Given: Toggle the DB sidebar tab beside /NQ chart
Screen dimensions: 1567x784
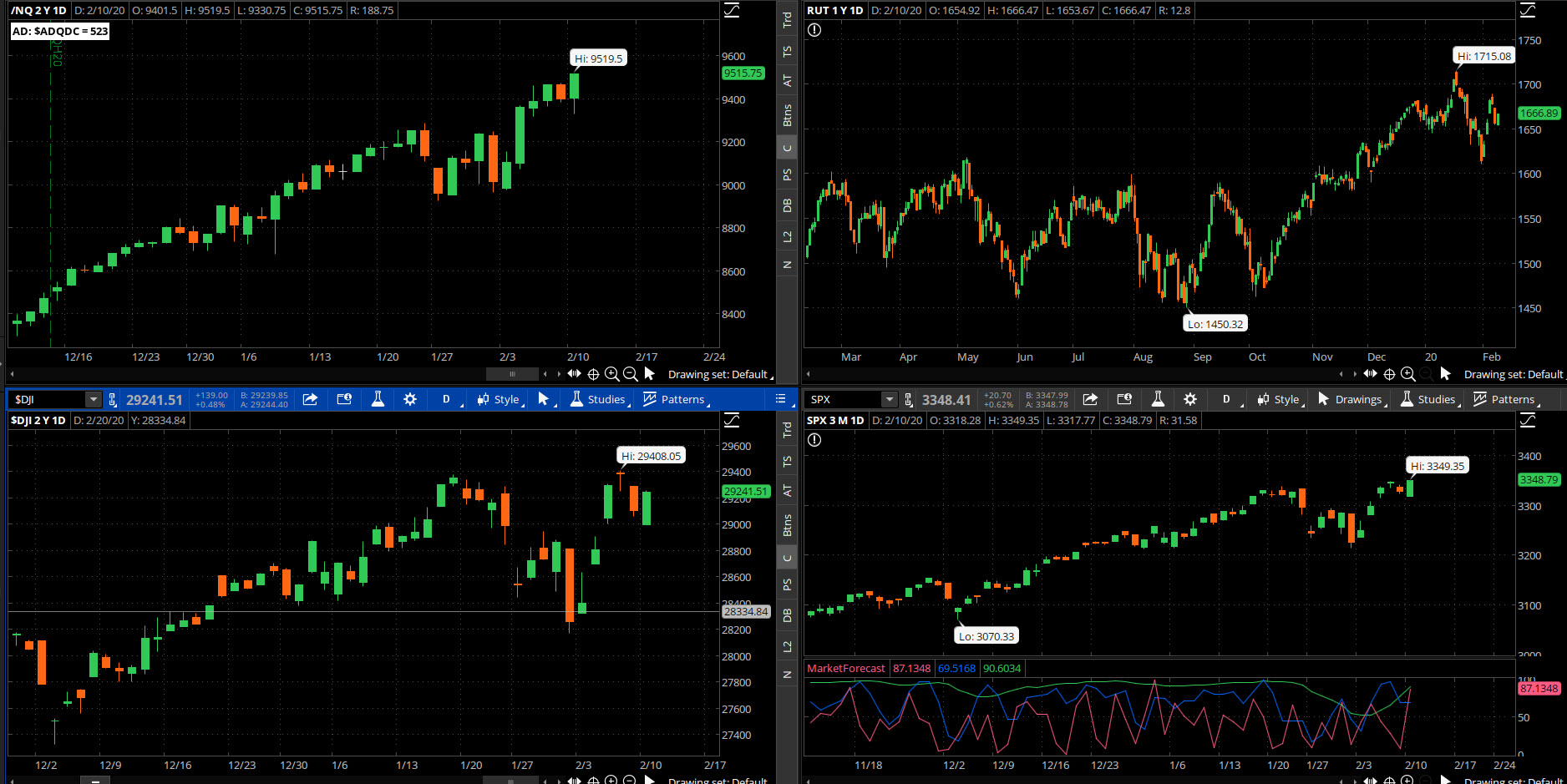Looking at the screenshot, I should [787, 205].
